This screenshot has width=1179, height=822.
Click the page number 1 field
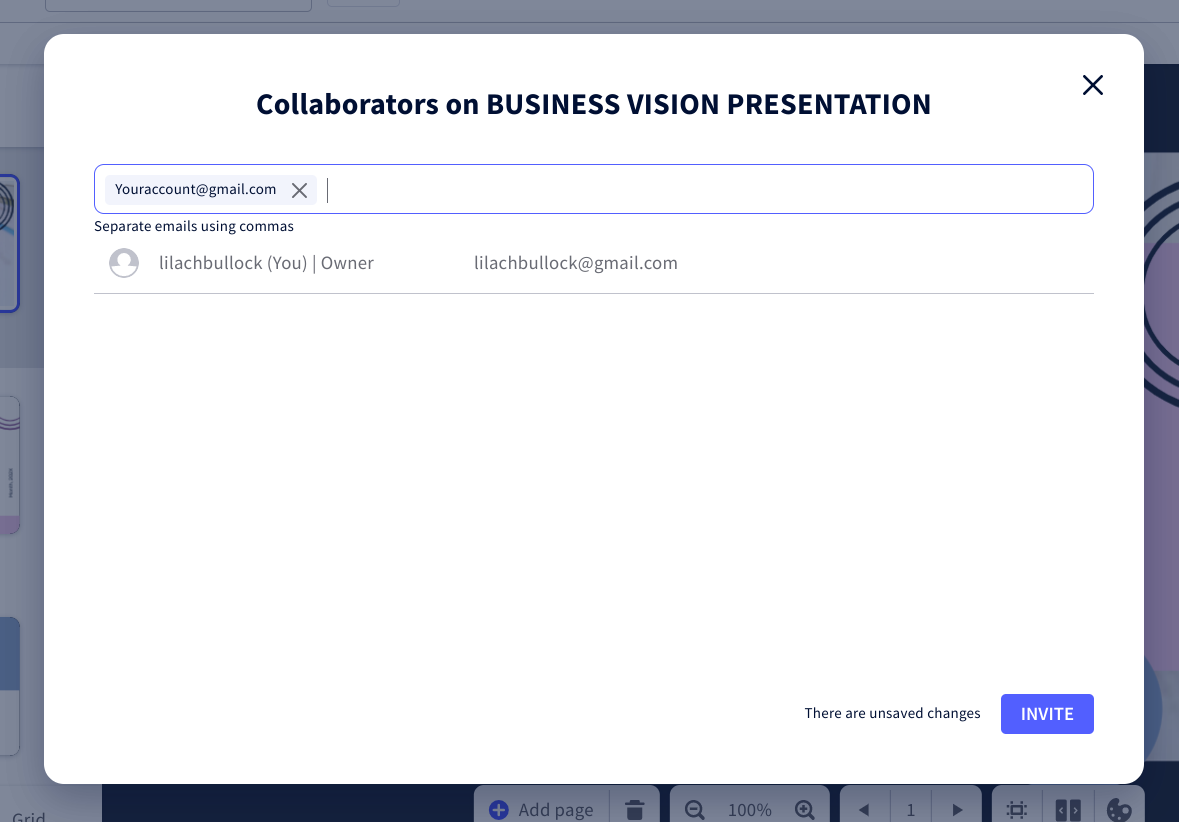911,810
